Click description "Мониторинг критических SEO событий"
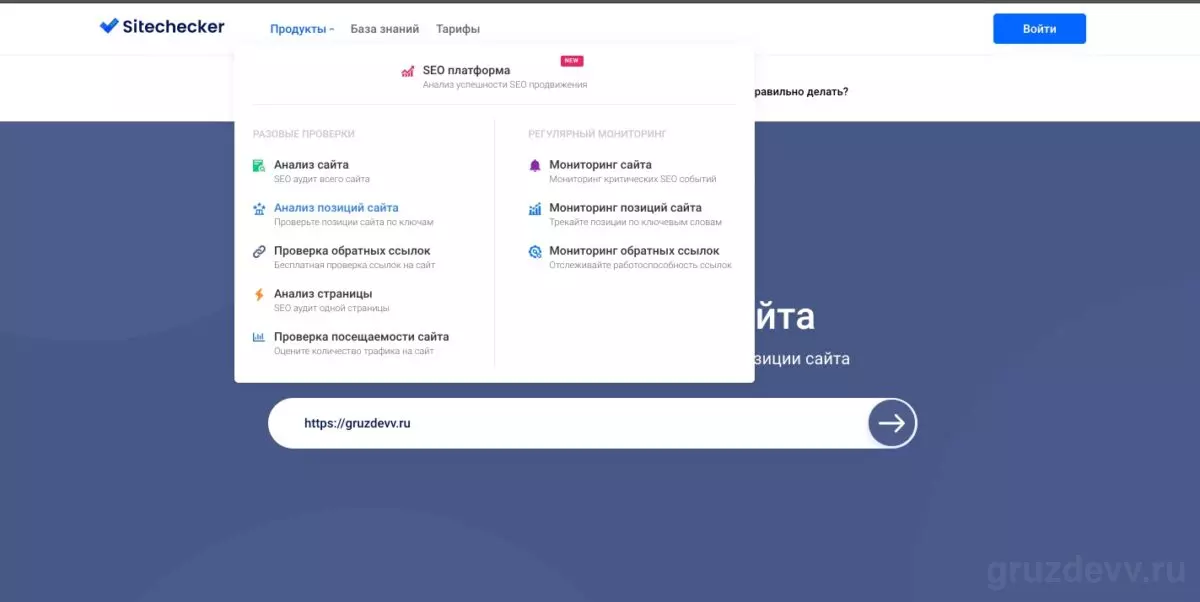The width and height of the screenshot is (1200, 602). coord(633,179)
